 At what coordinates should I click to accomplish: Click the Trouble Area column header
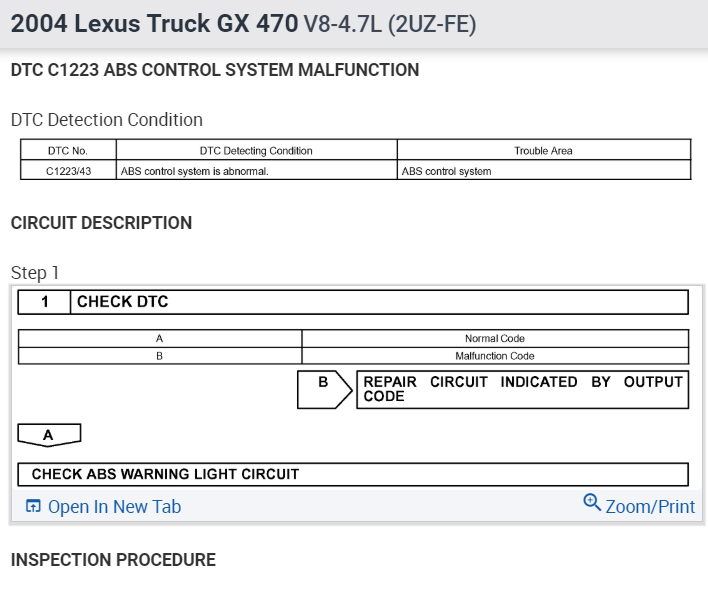pos(543,151)
